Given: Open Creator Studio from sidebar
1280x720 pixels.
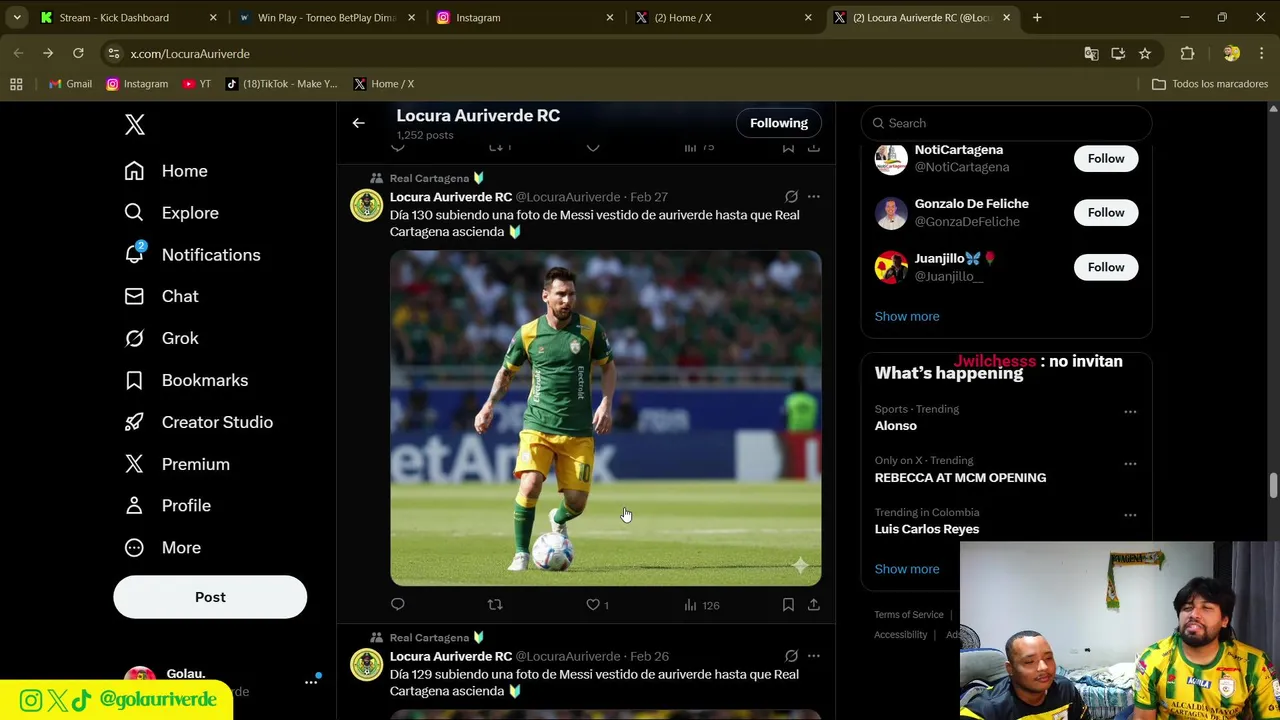Looking at the screenshot, I should 198,422.
